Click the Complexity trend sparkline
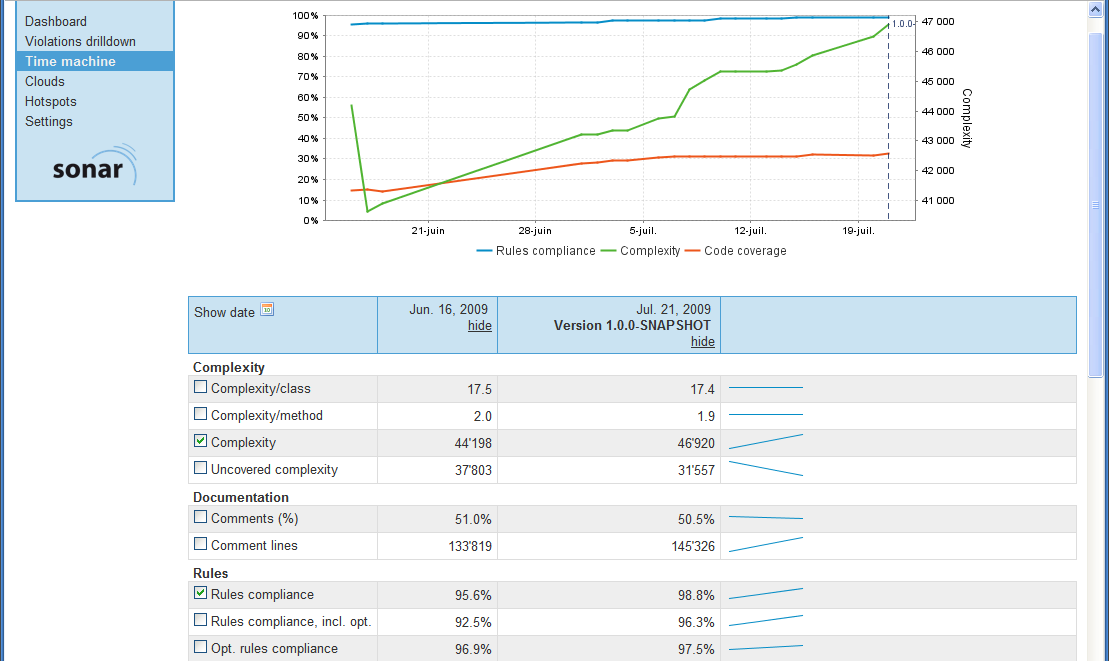Screen dimensions: 1109x661 tap(766, 442)
